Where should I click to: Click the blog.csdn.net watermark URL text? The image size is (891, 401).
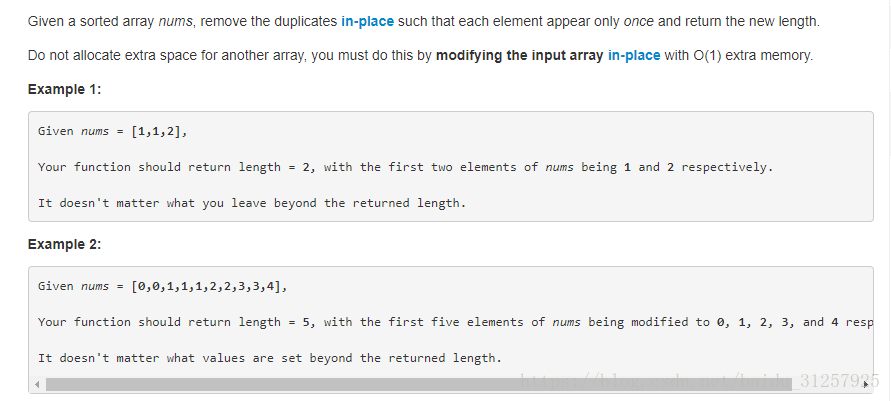pos(700,381)
